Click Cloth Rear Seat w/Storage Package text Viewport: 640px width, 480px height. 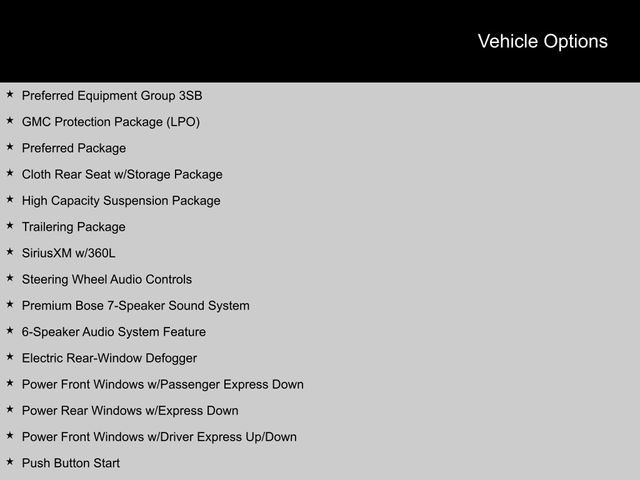122,174
